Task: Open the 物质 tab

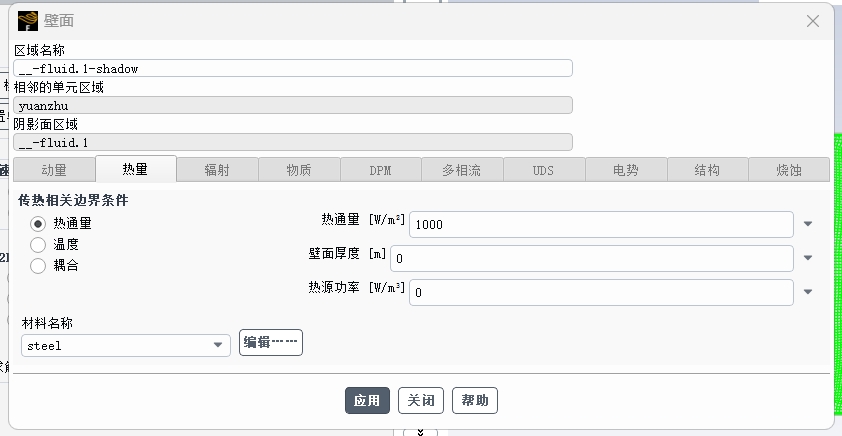Action: [x=298, y=170]
